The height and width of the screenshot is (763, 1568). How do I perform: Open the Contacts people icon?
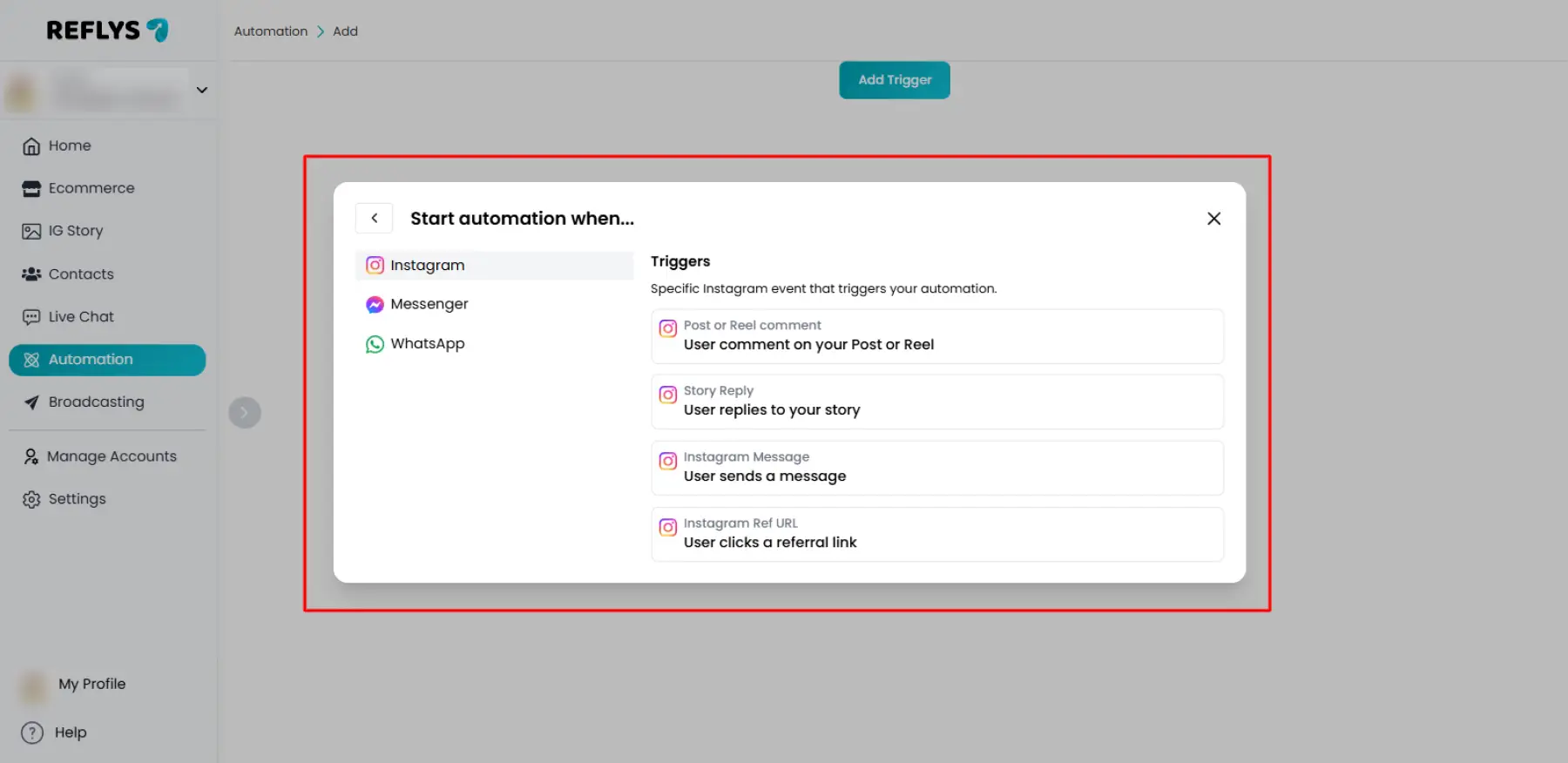pyautogui.click(x=31, y=274)
